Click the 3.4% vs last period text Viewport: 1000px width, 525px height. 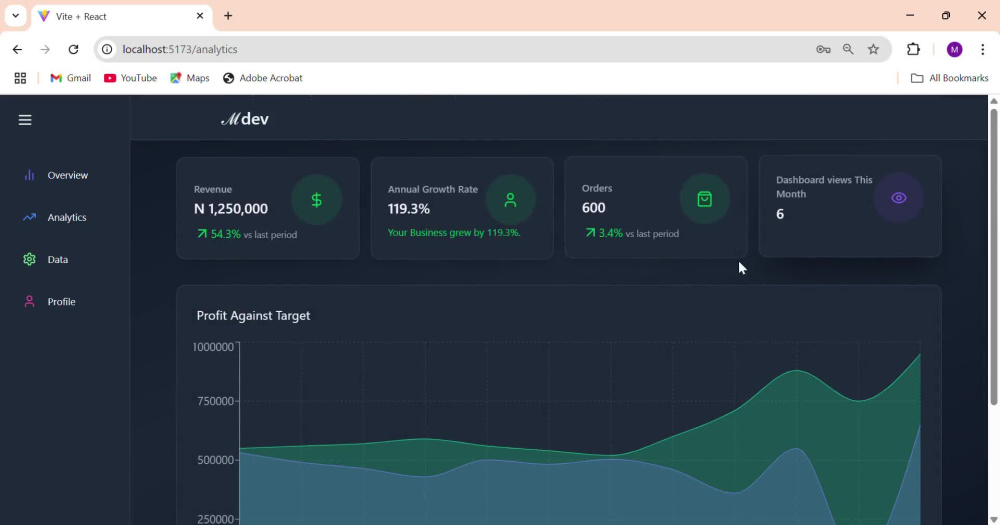tap(632, 233)
